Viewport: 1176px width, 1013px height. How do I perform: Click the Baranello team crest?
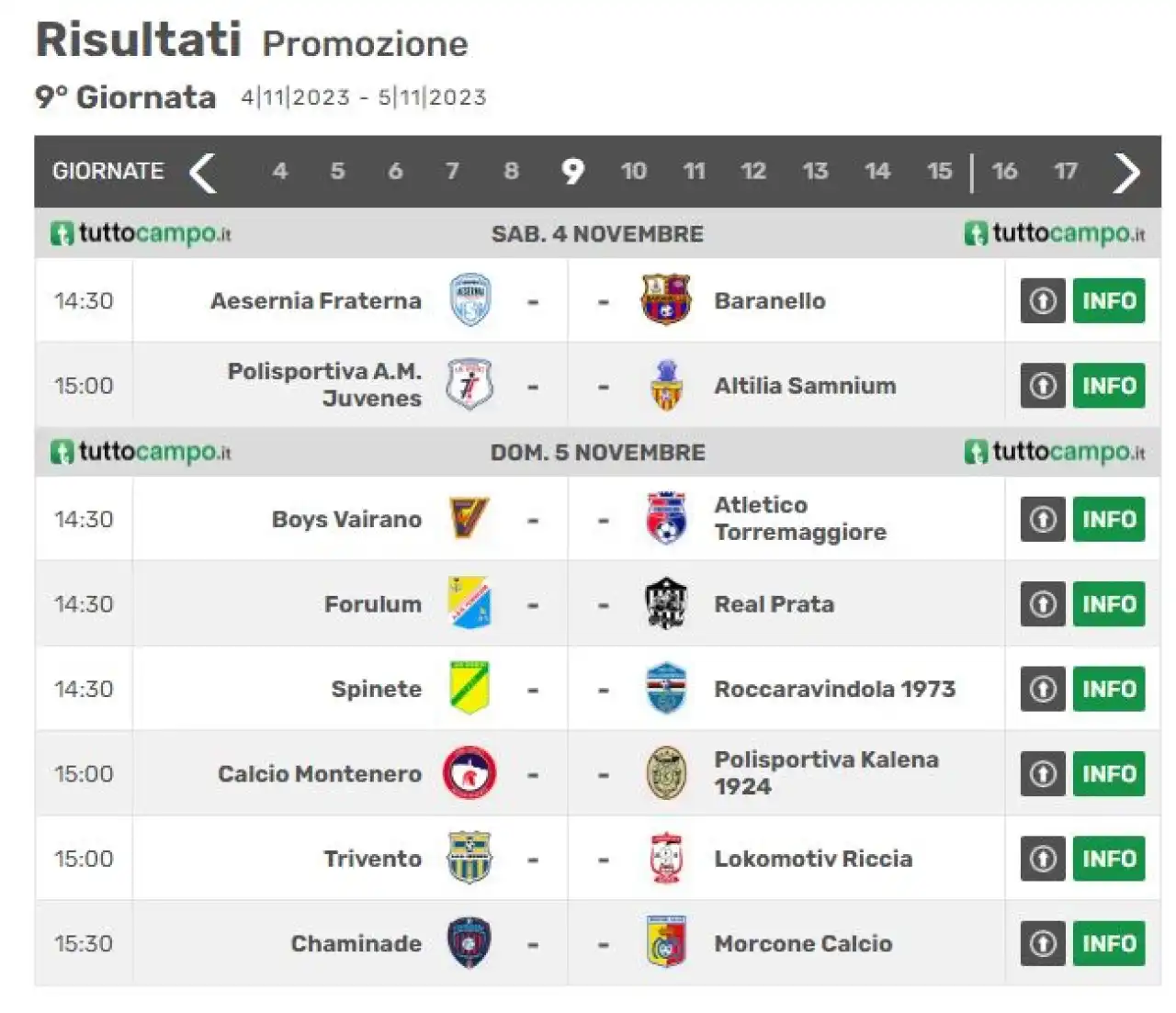(x=665, y=299)
